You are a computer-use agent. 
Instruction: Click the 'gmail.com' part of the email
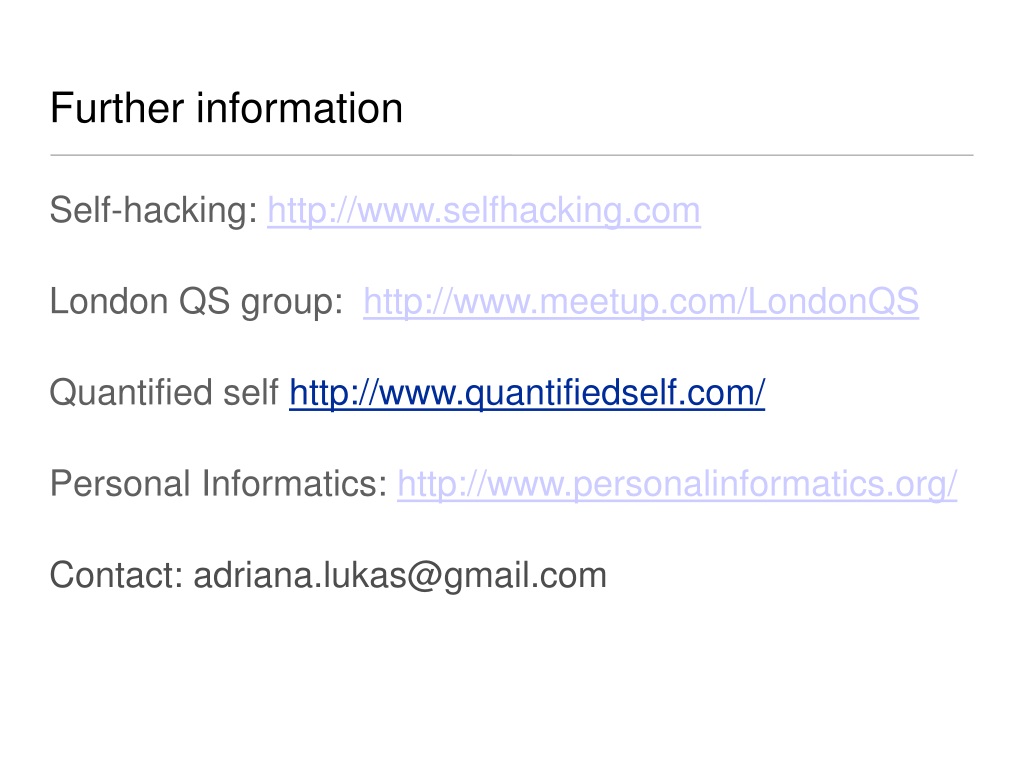[525, 577]
